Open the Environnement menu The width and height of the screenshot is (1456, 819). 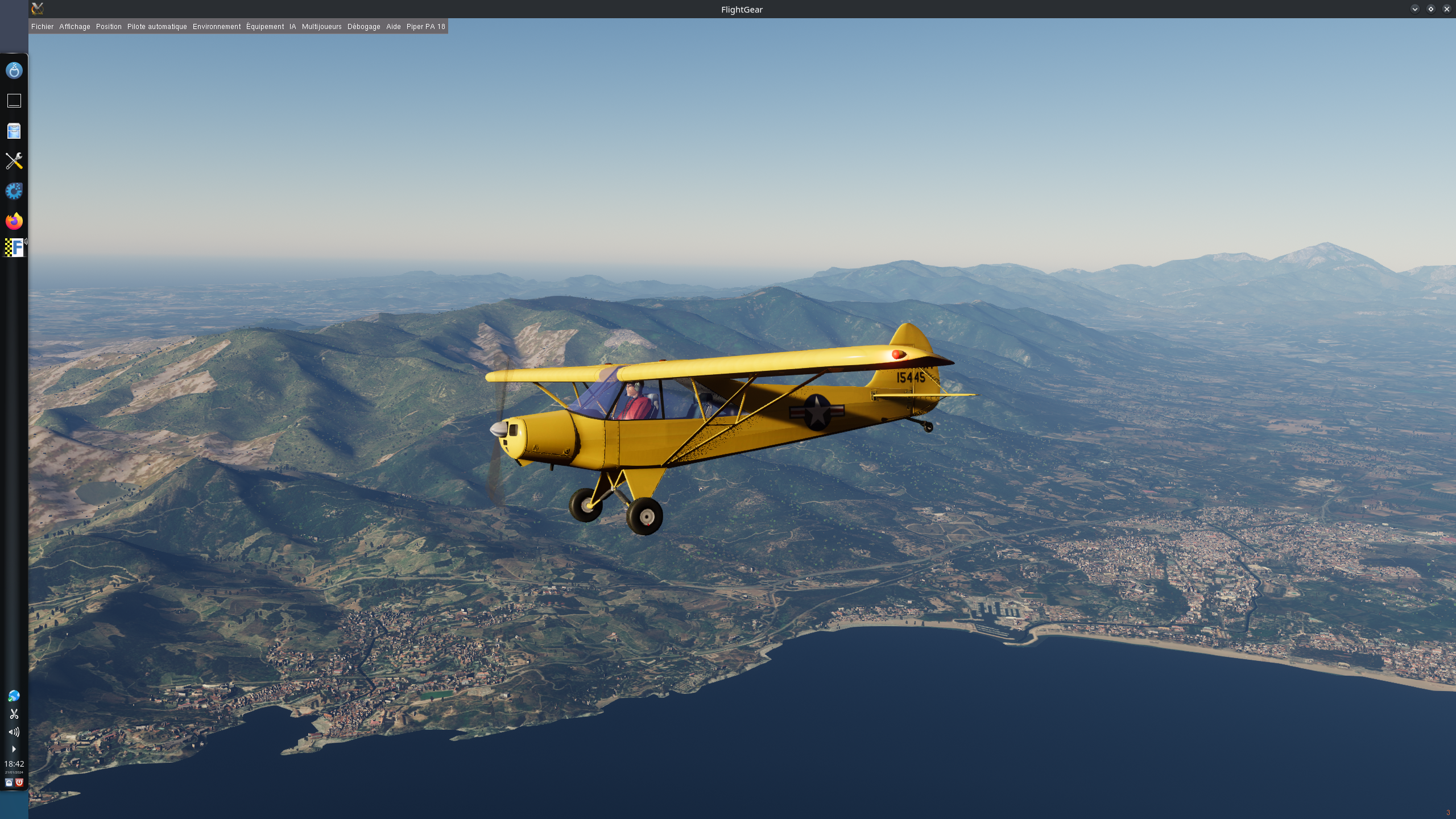[x=216, y=27]
